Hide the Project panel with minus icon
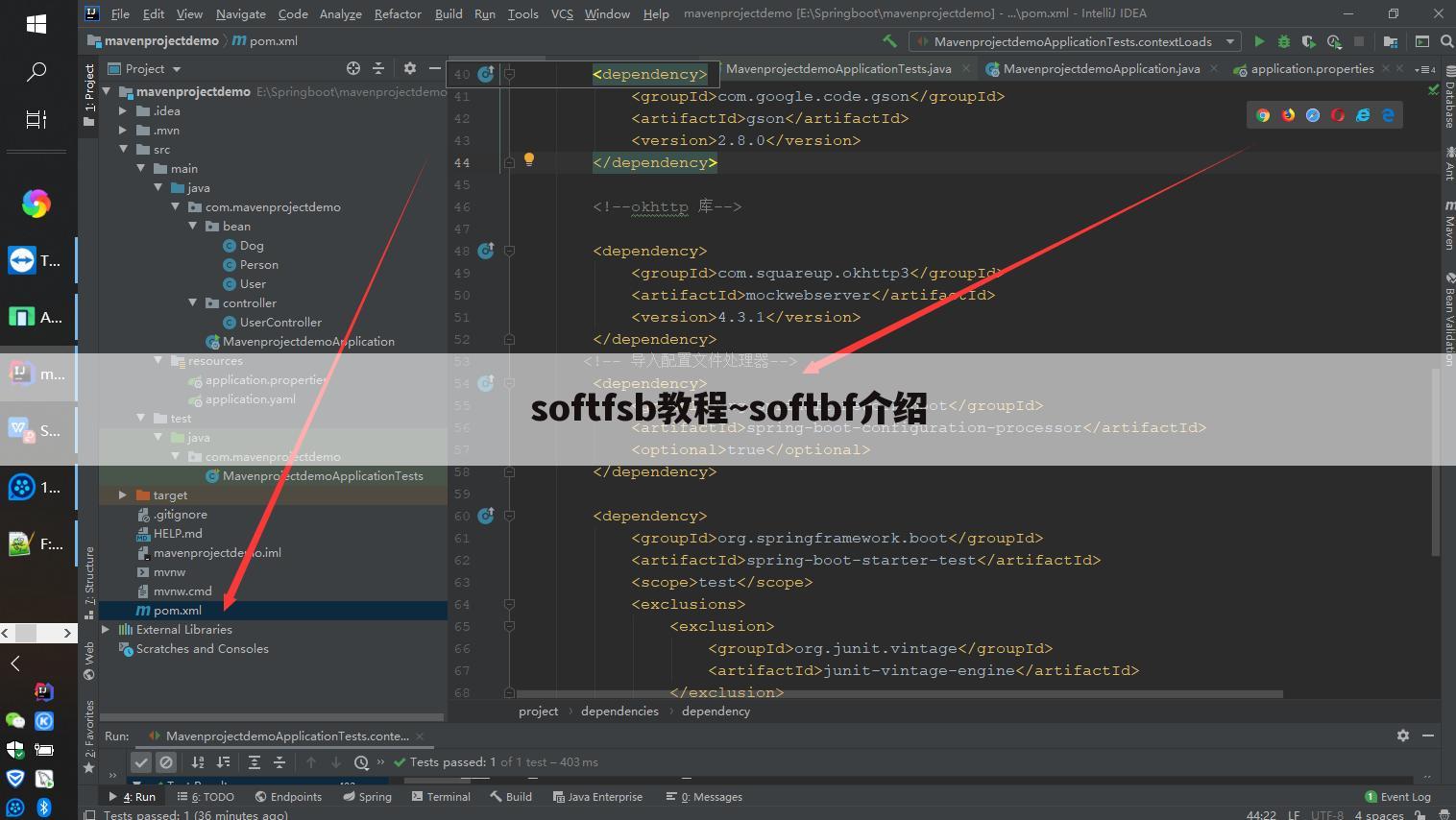Image resolution: width=1456 pixels, height=820 pixels. (434, 68)
